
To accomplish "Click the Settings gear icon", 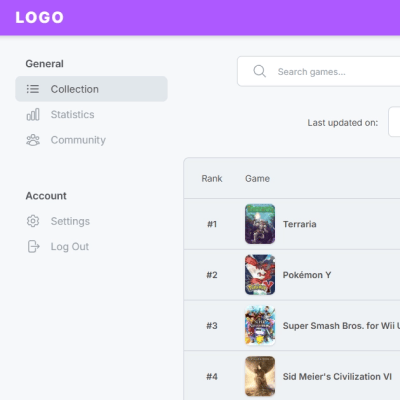I will pyautogui.click(x=33, y=221).
